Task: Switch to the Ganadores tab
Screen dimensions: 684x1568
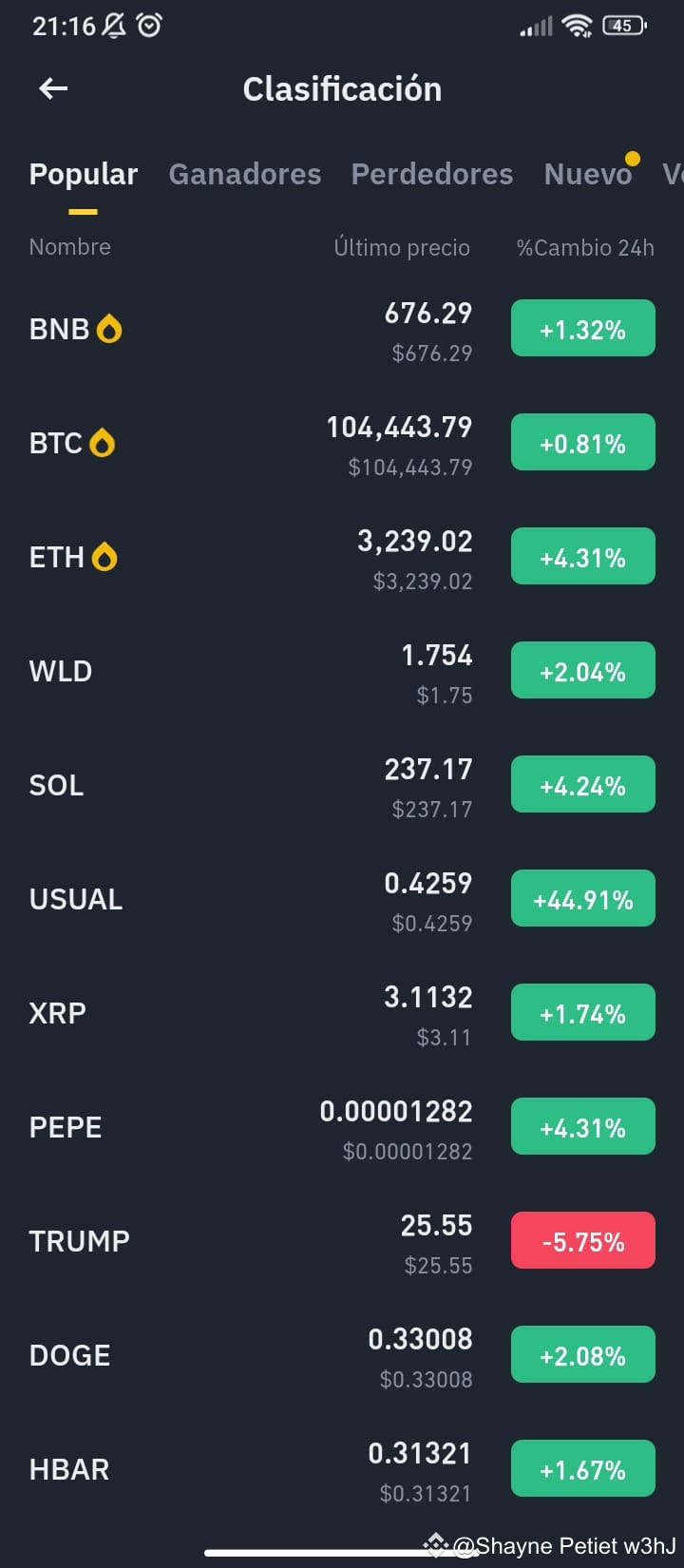Action: pyautogui.click(x=244, y=174)
